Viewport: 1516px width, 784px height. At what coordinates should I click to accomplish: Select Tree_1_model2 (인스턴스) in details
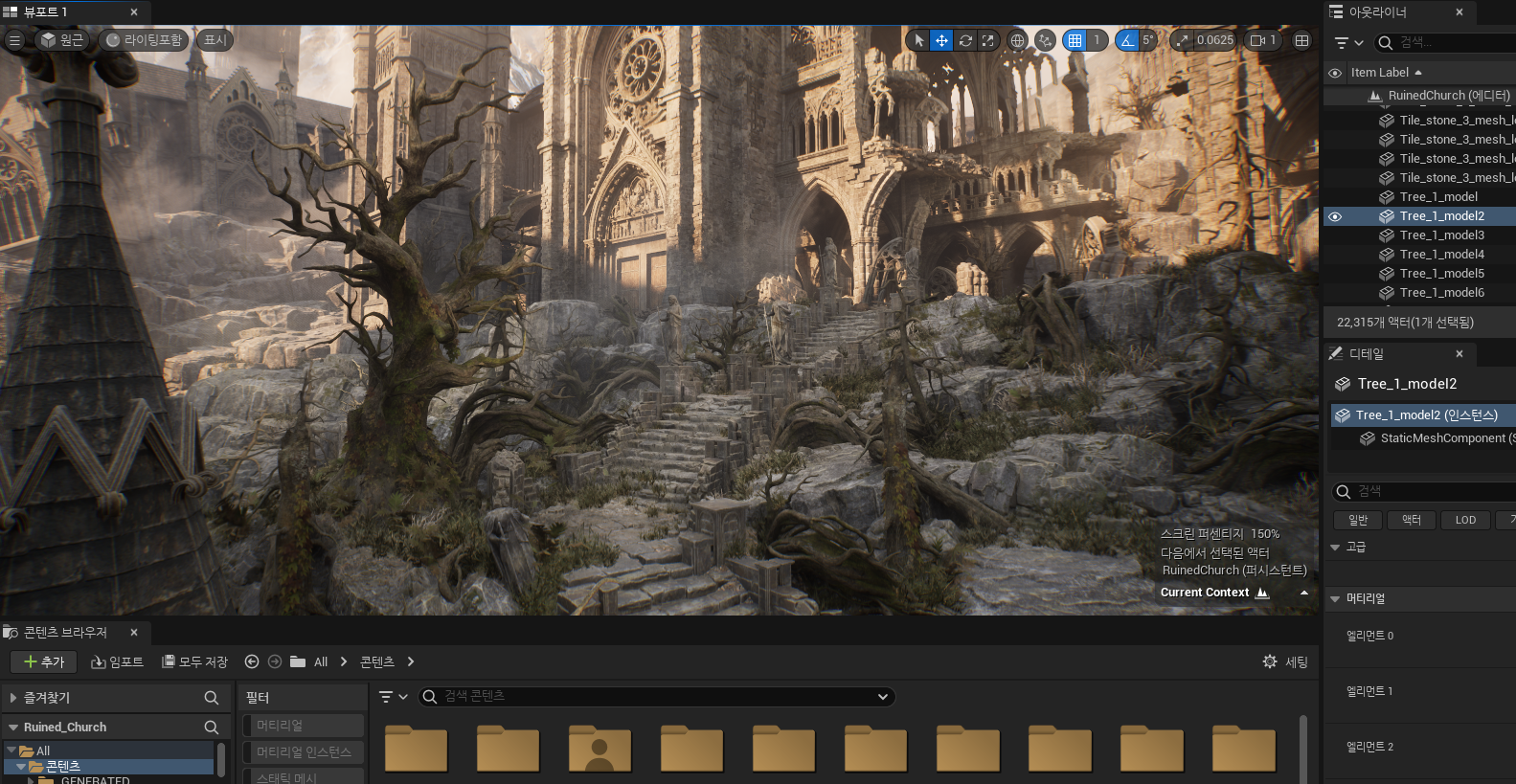point(1423,415)
